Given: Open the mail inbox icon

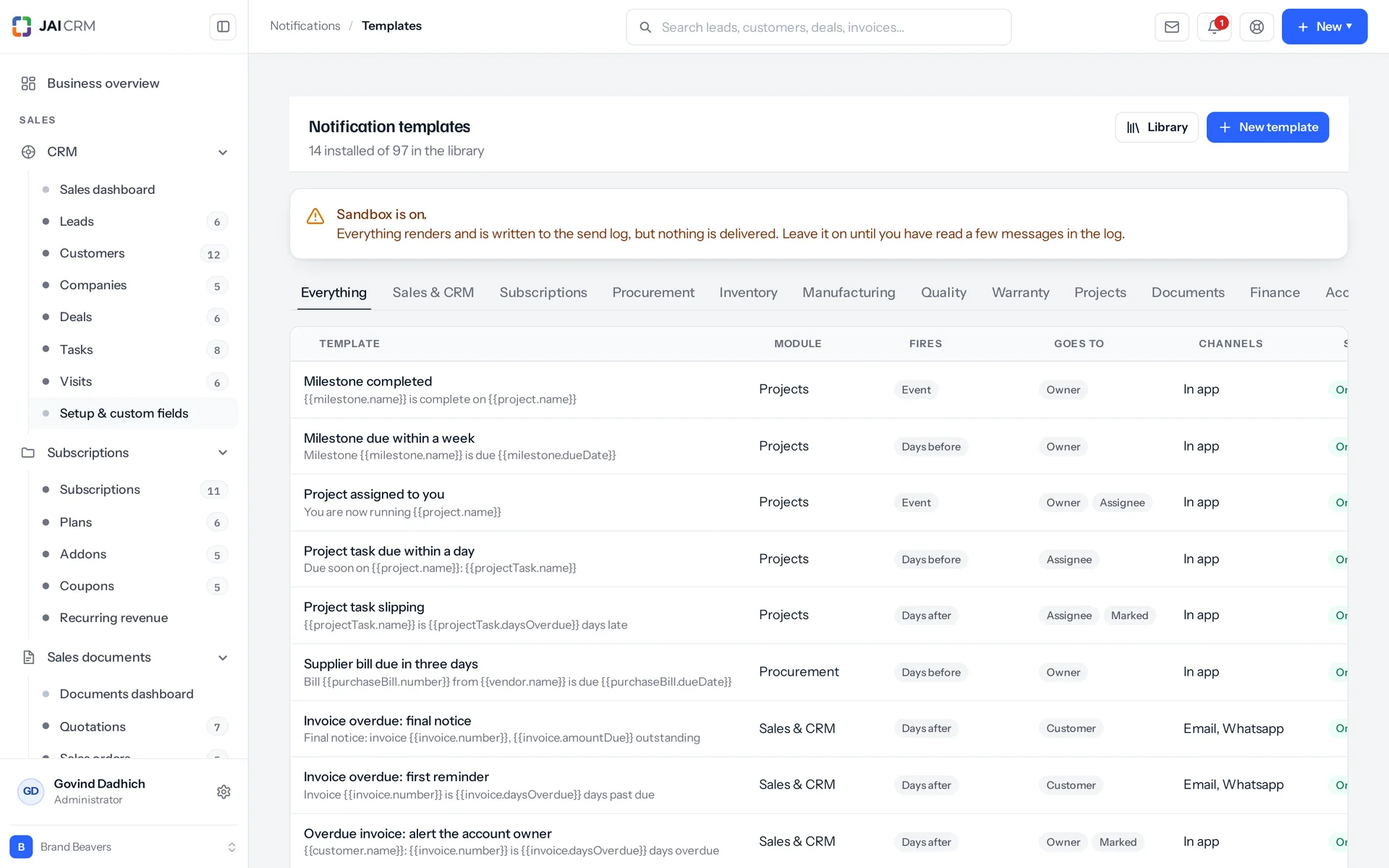Looking at the screenshot, I should (1172, 27).
